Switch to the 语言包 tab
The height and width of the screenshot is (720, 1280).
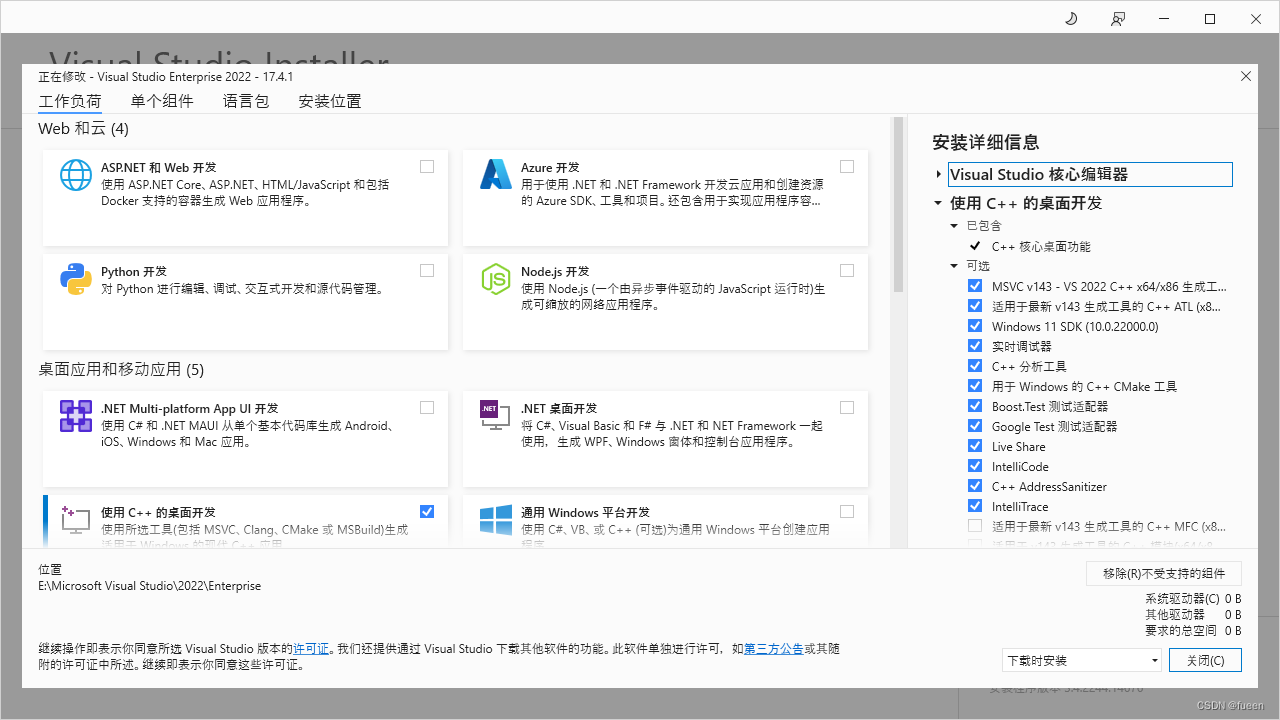[246, 101]
